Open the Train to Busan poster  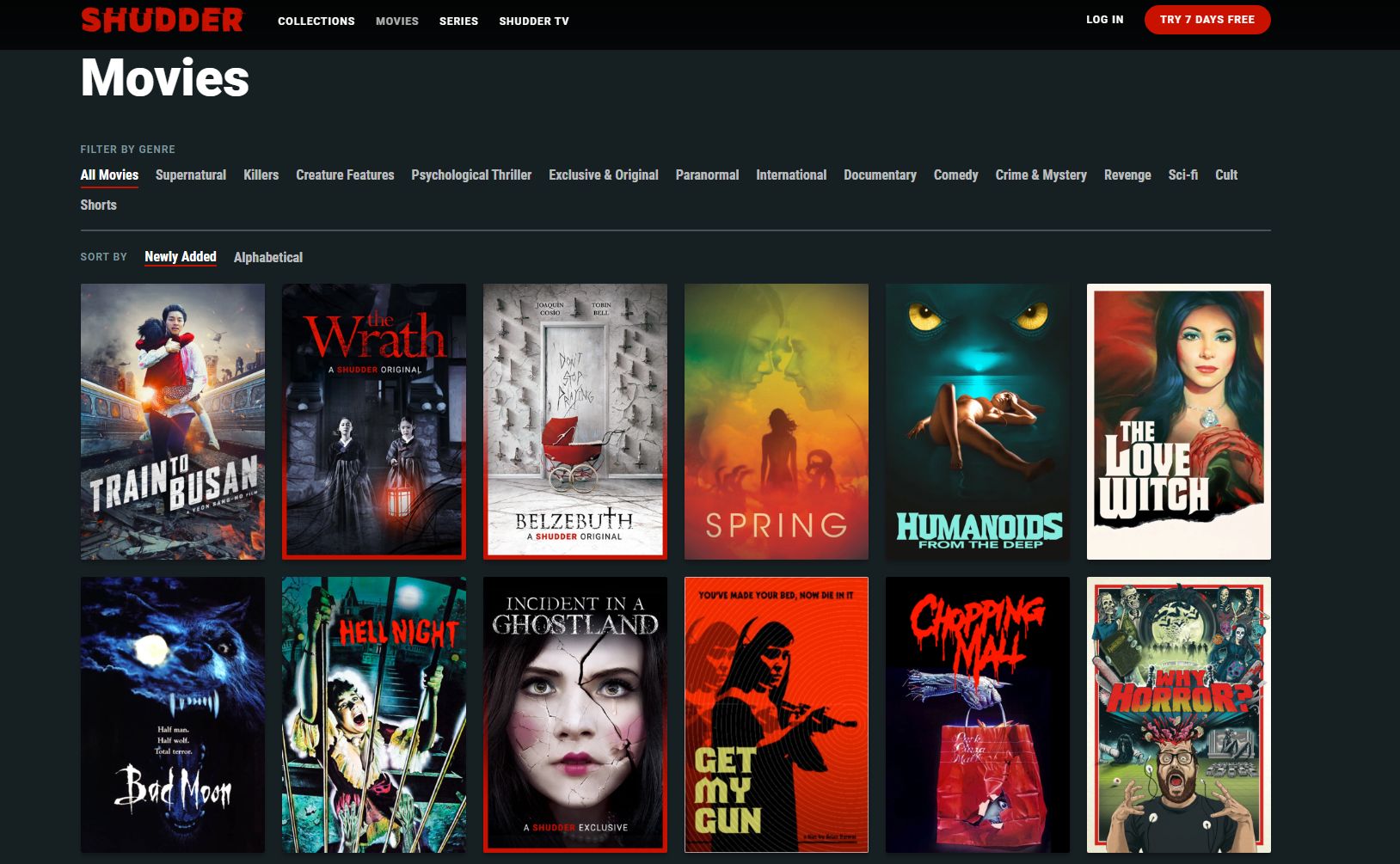[173, 421]
